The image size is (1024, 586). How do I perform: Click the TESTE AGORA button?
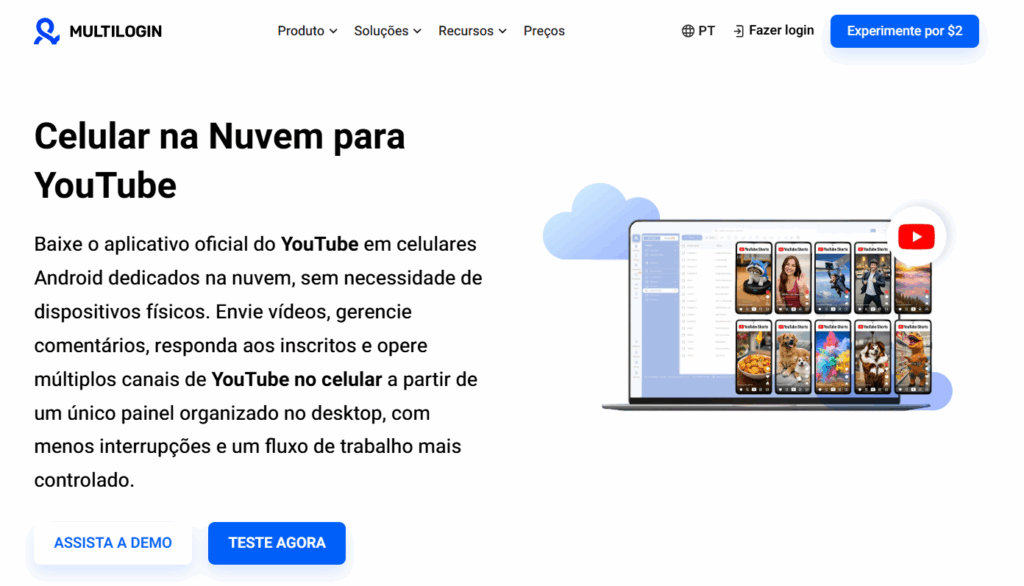(x=277, y=543)
